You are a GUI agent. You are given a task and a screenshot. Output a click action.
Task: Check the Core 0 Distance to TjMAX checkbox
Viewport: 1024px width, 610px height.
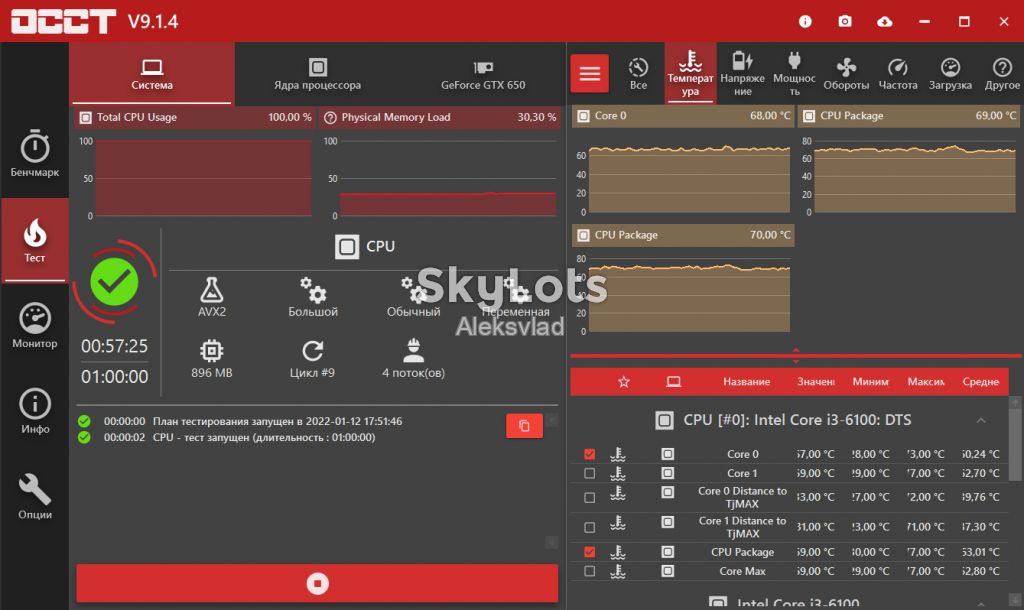(590, 498)
